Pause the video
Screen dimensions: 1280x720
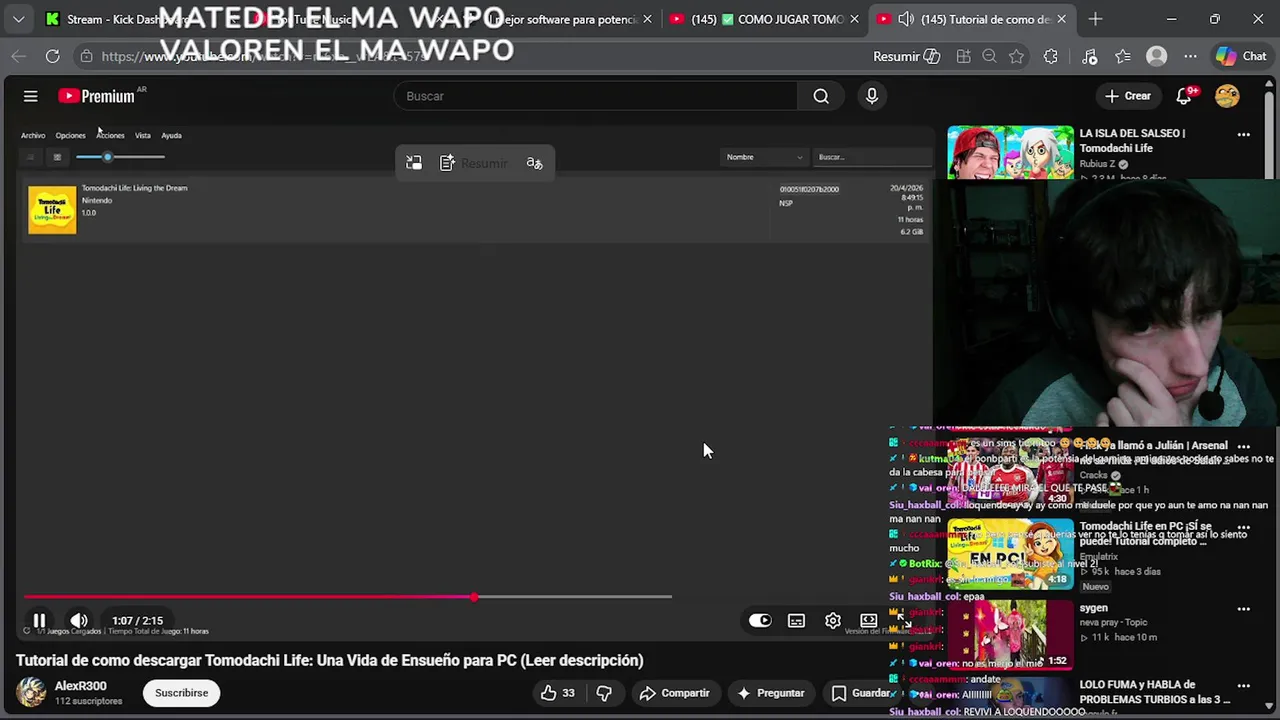39,621
